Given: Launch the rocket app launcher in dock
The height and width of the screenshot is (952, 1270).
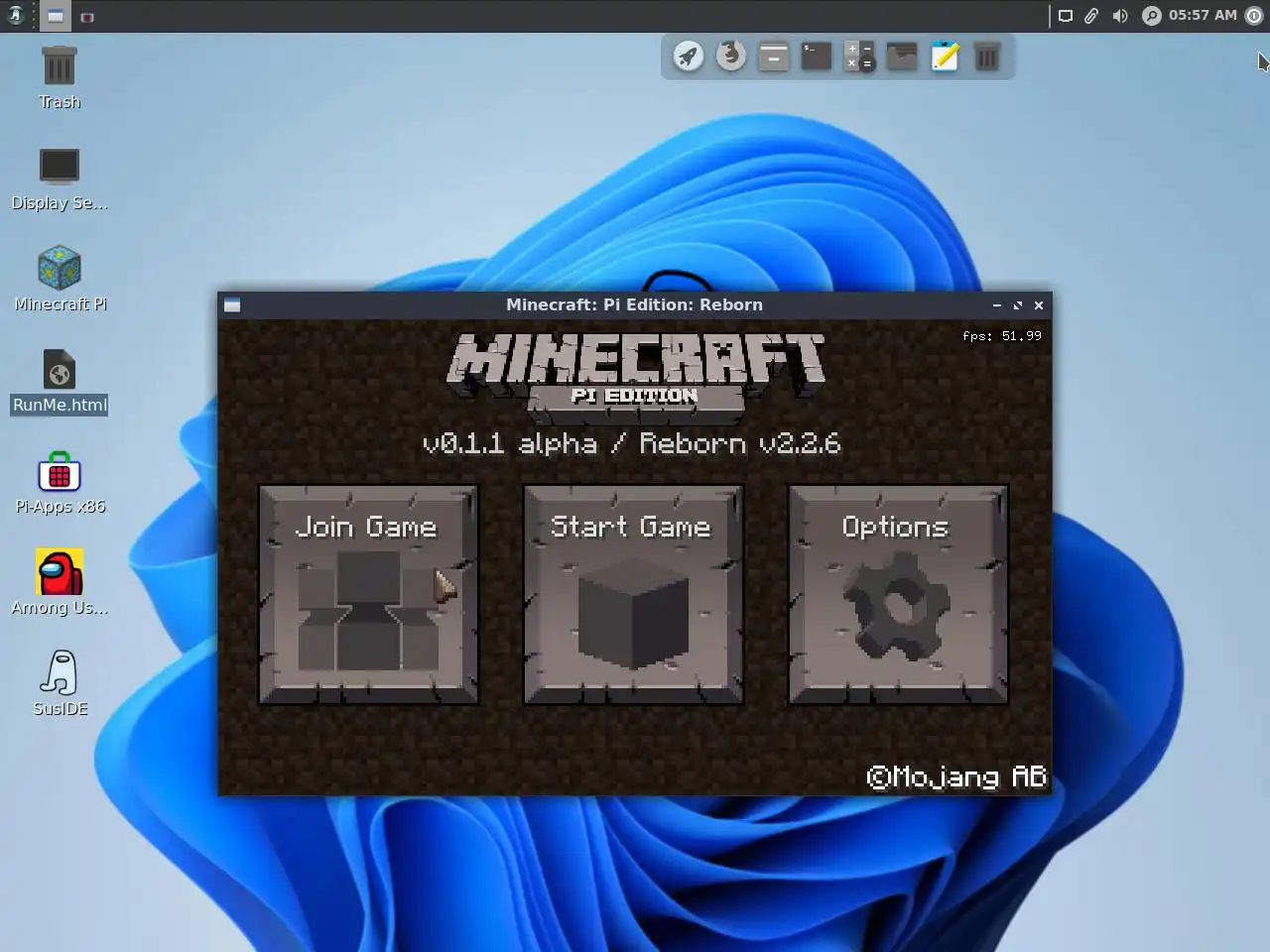Looking at the screenshot, I should tap(688, 56).
